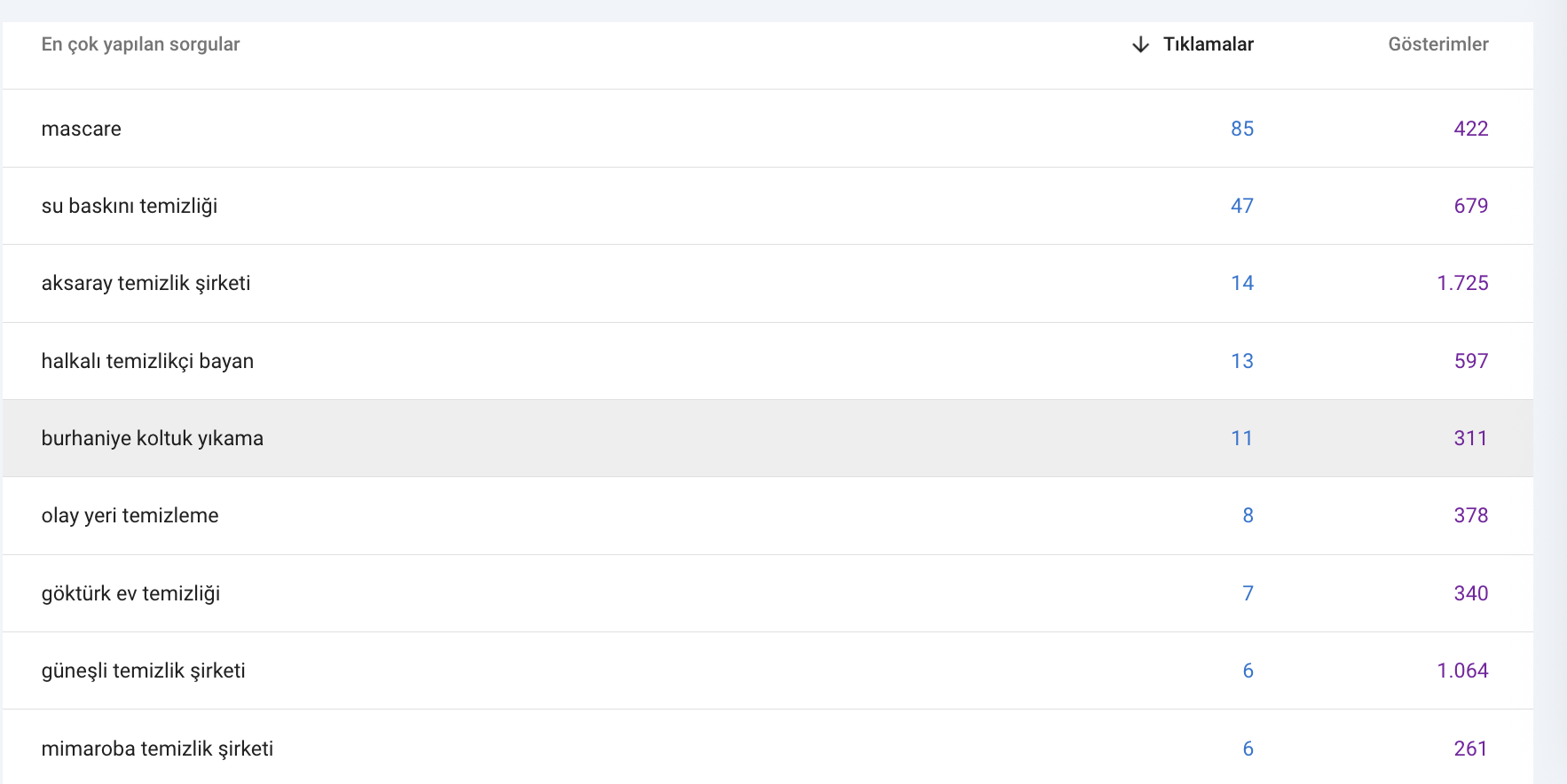Sort by the Gösterimler column header
Image resolution: width=1567 pixels, height=784 pixels.
pyautogui.click(x=1438, y=44)
